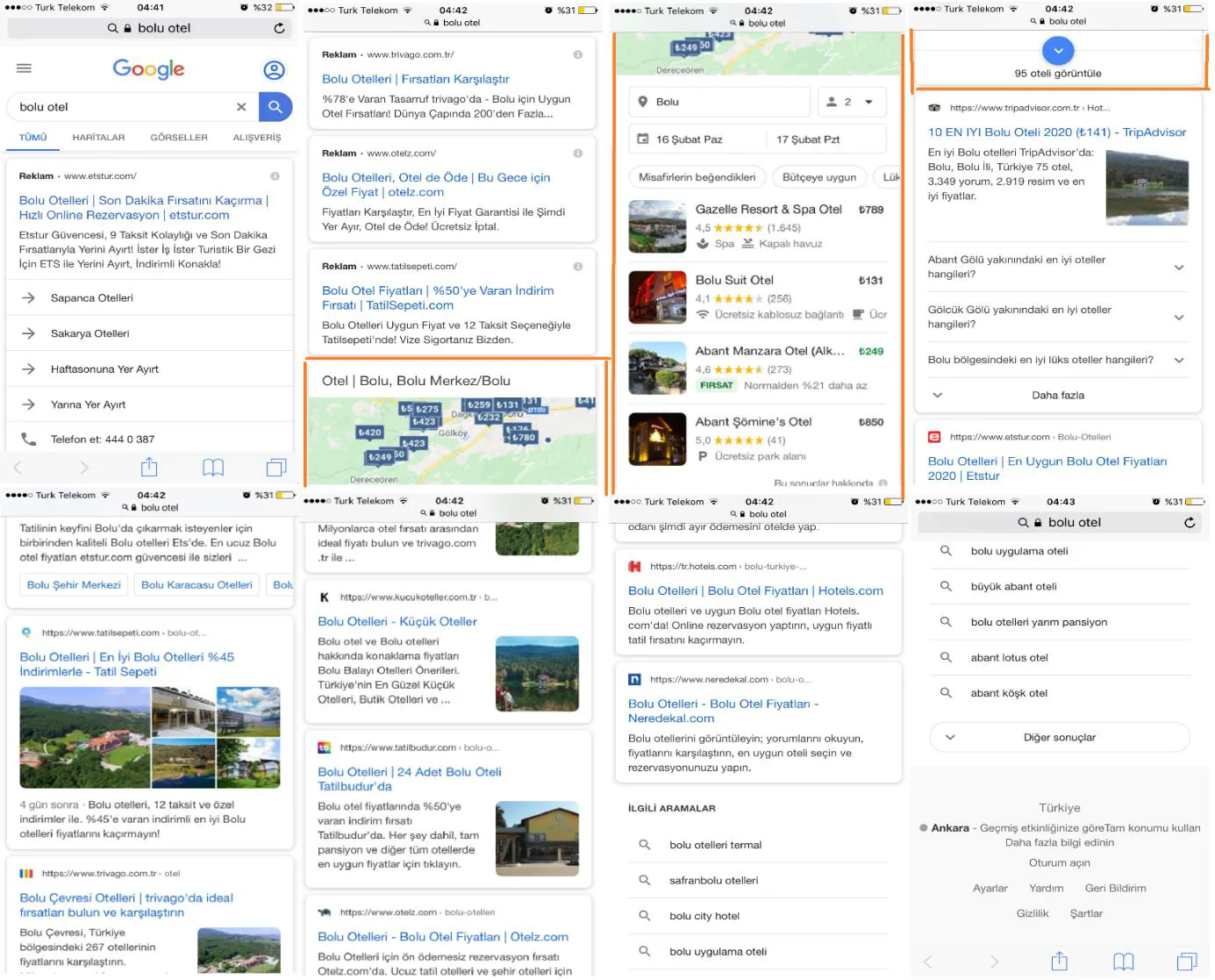Open the Bolu Otelleri - Küçük Oteller result

[397, 621]
